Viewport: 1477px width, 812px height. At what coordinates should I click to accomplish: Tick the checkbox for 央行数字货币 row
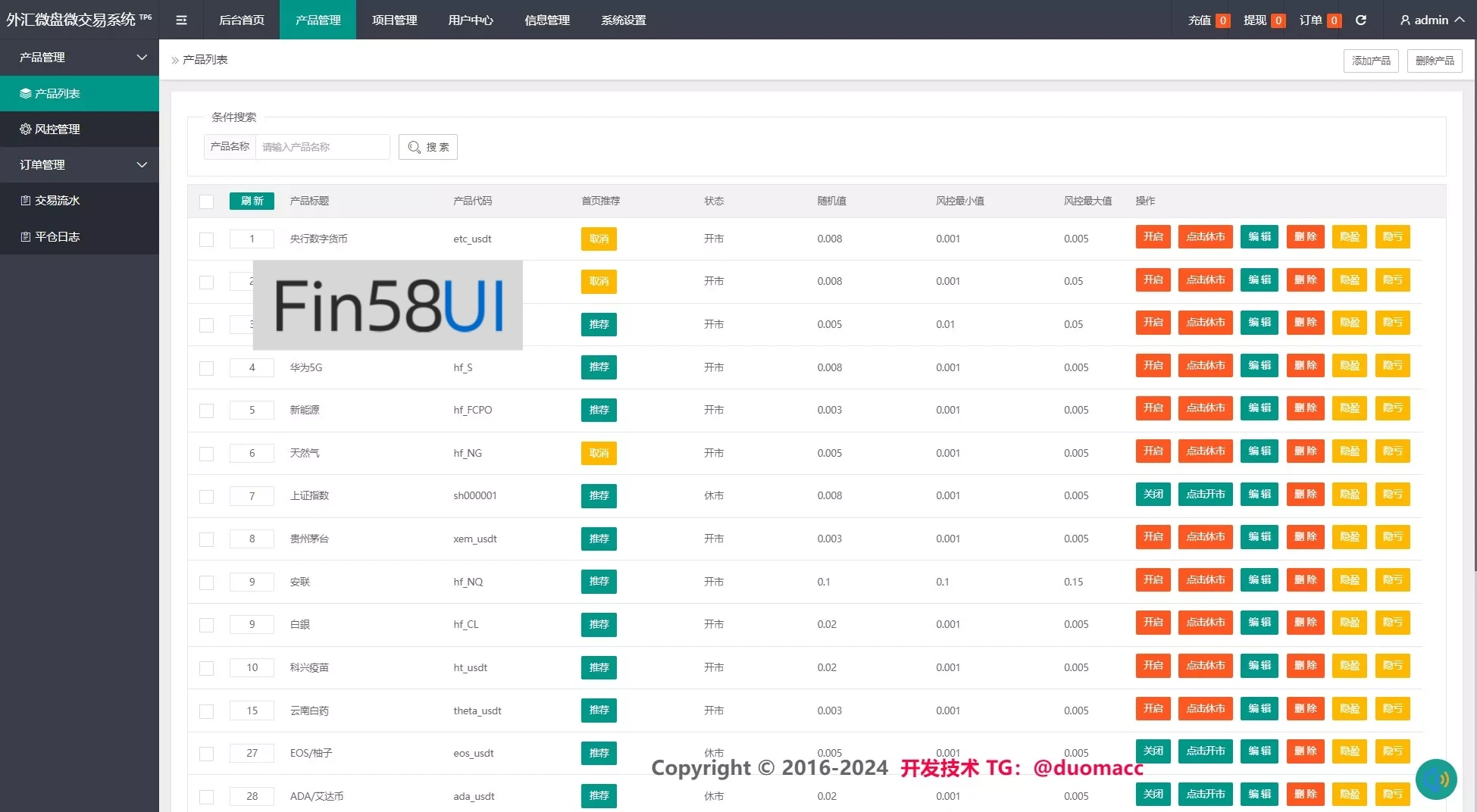[206, 239]
